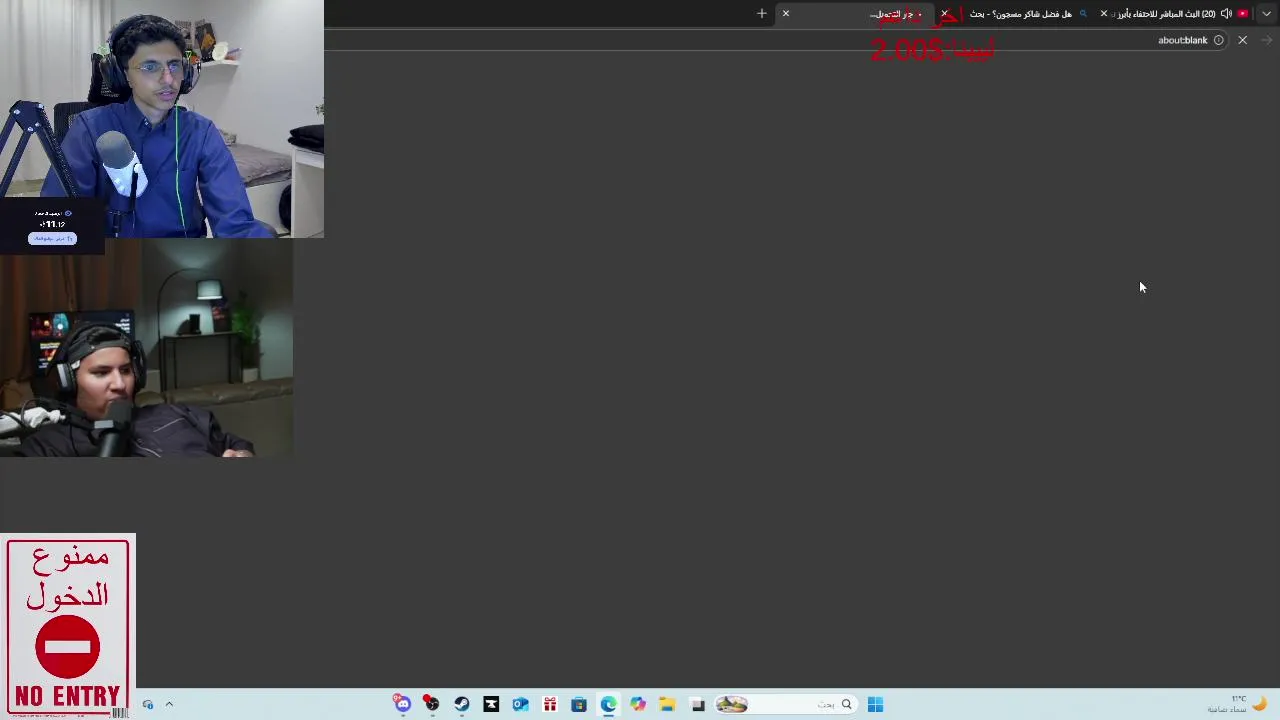1280x720 pixels.
Task: Open File Explorer from the taskbar
Action: pos(667,704)
